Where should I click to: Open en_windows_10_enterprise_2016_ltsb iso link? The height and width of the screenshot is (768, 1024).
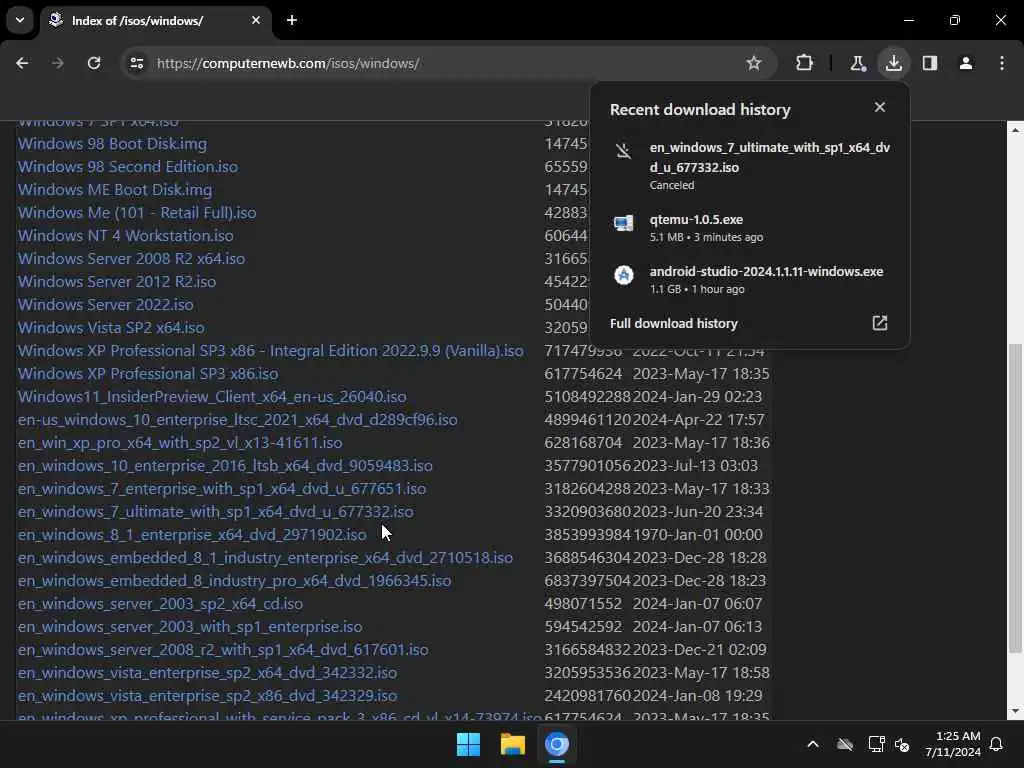tap(225, 466)
